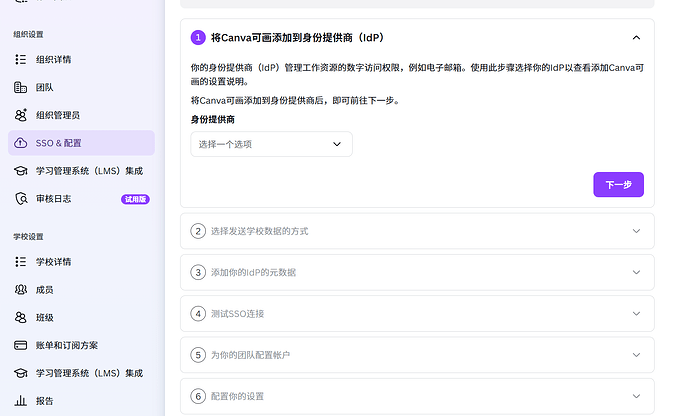Click the 下一步 button
The height and width of the screenshot is (416, 690).
coord(618,184)
